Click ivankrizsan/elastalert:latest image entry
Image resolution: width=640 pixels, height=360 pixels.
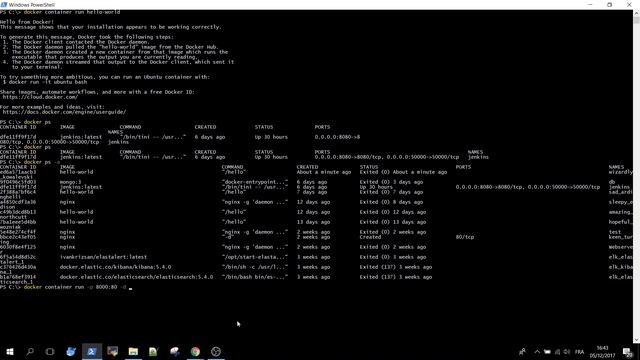tap(103, 257)
